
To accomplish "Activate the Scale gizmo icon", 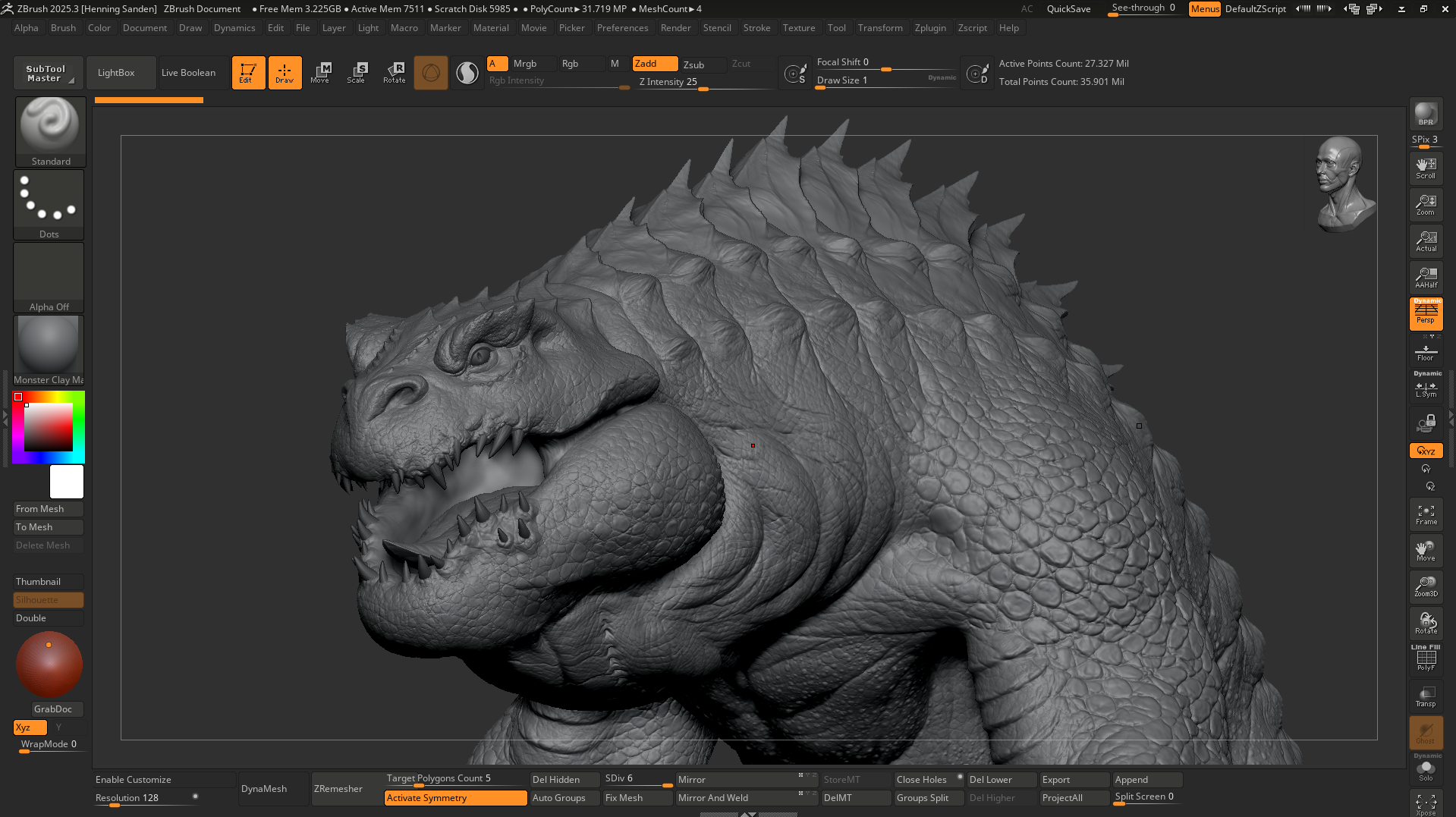I will pos(357,73).
